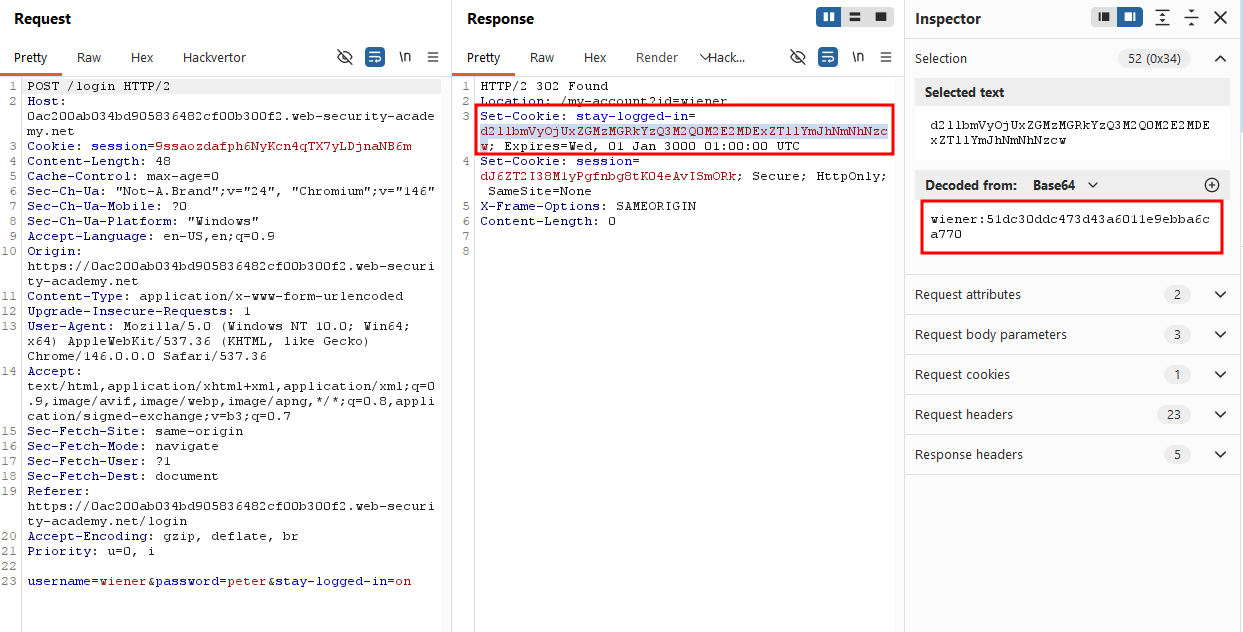Click the Upgrade-Insecure-Requests: 1 header line
This screenshot has height=632, width=1243.
pyautogui.click(x=139, y=311)
